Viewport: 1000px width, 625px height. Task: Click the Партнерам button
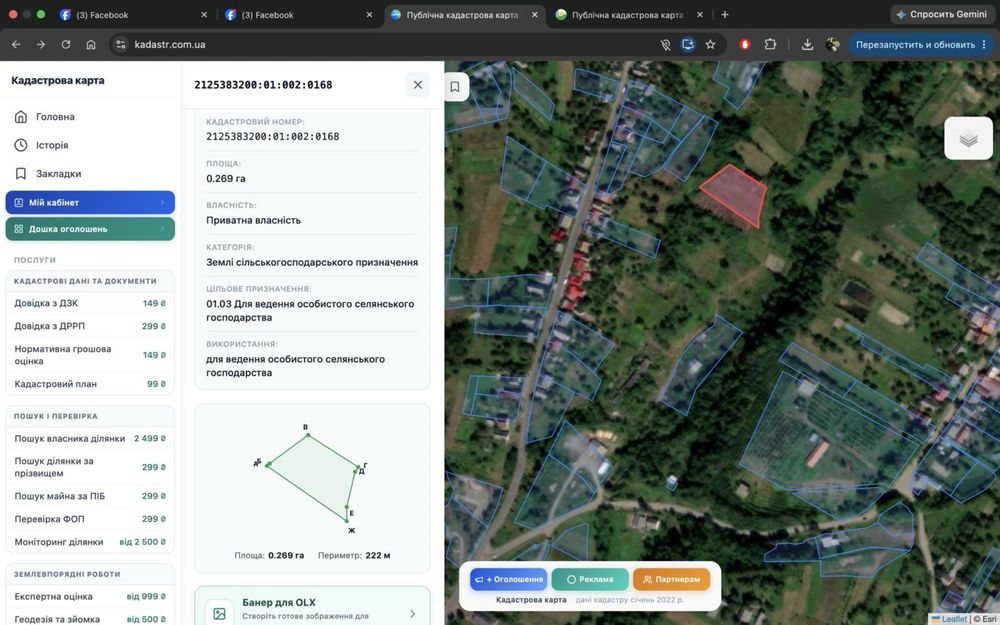click(672, 579)
